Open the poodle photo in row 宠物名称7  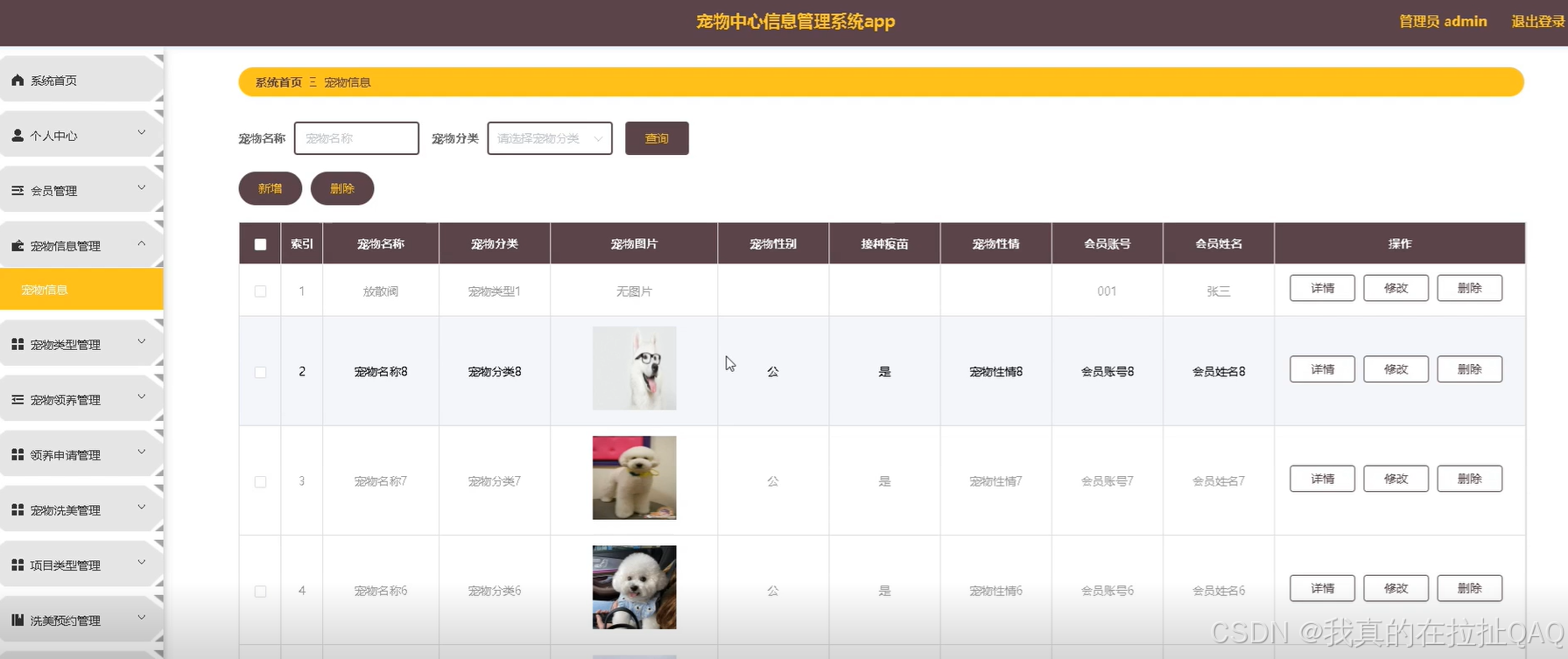point(634,478)
